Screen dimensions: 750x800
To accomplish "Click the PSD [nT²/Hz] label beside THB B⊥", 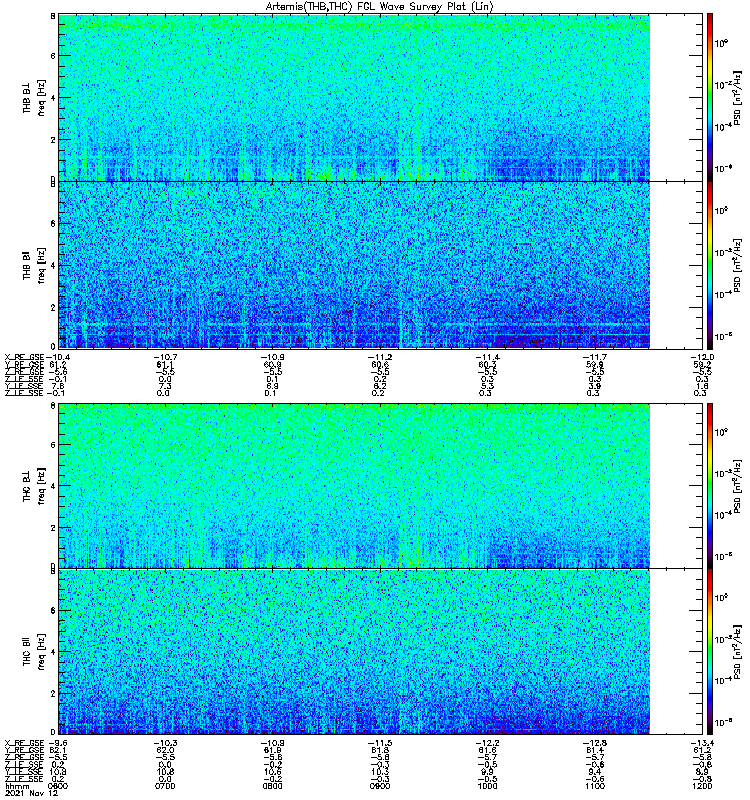I will click(x=738, y=97).
